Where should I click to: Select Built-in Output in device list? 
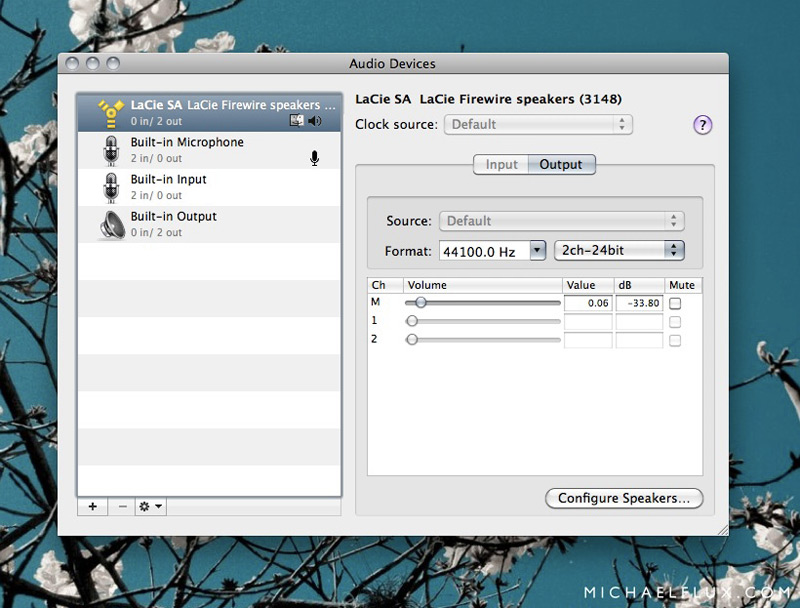tap(209, 224)
